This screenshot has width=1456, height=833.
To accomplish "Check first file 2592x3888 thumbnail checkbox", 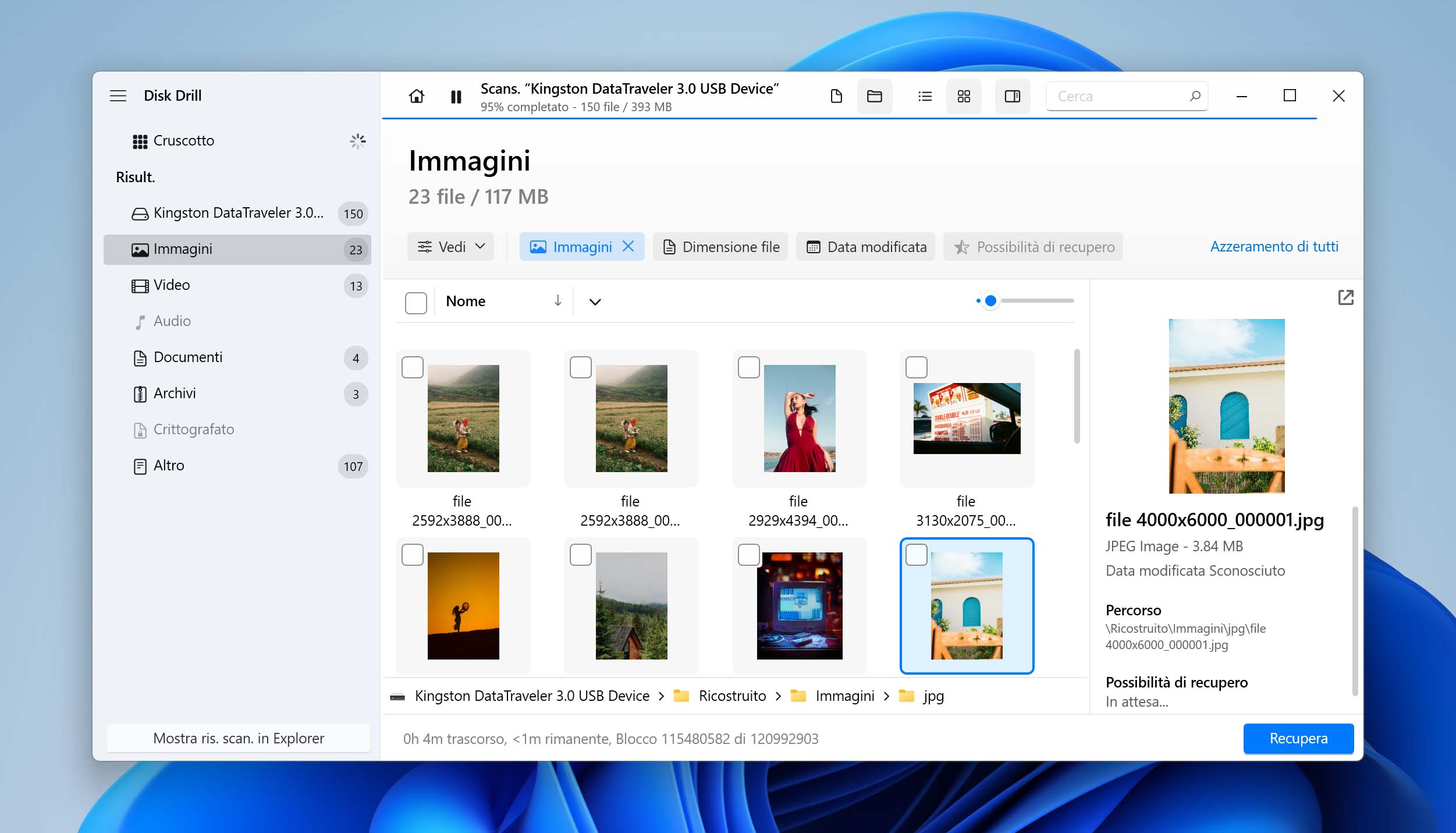I will coord(413,367).
